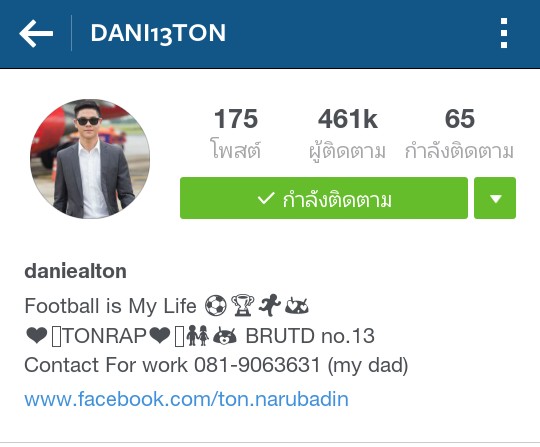Tap the back arrow icon
The image size is (540, 447).
pyautogui.click(x=36, y=33)
